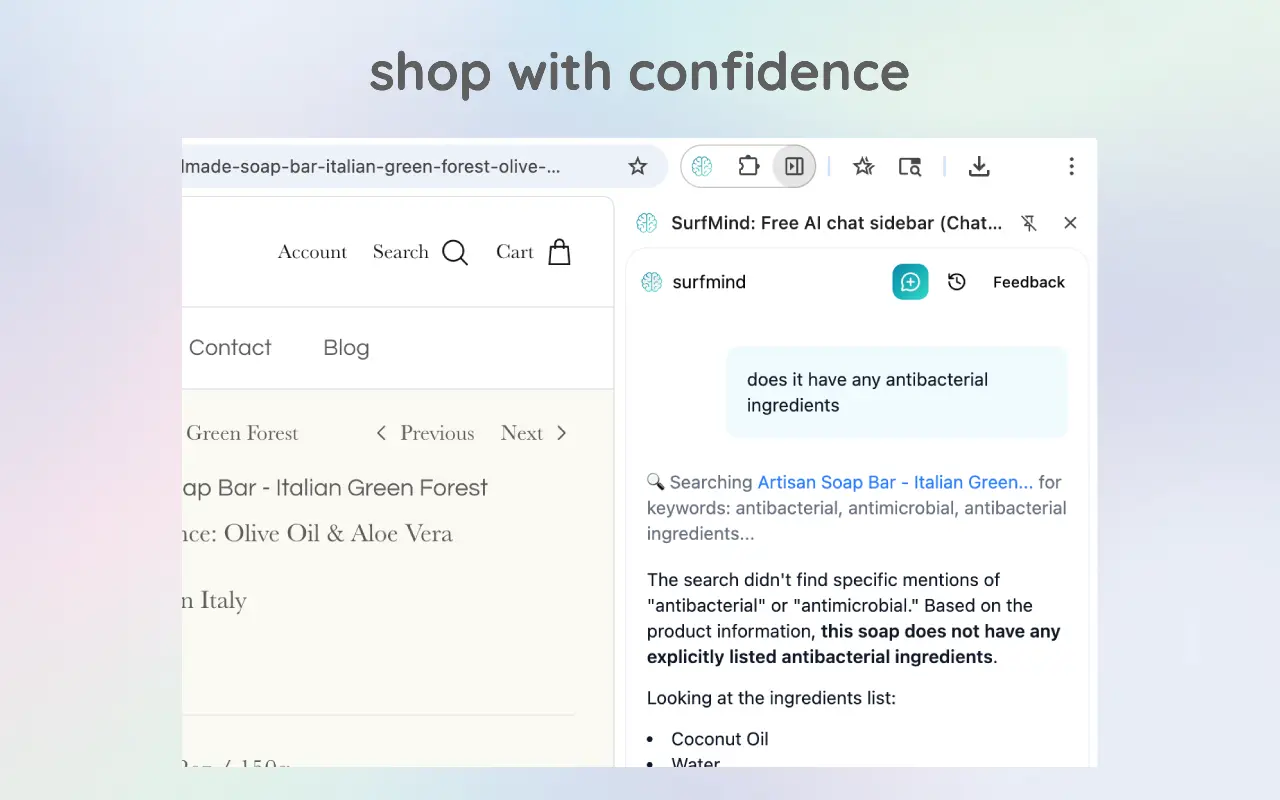1280x800 pixels.
Task: Click the Cart text link
Action: (x=515, y=252)
